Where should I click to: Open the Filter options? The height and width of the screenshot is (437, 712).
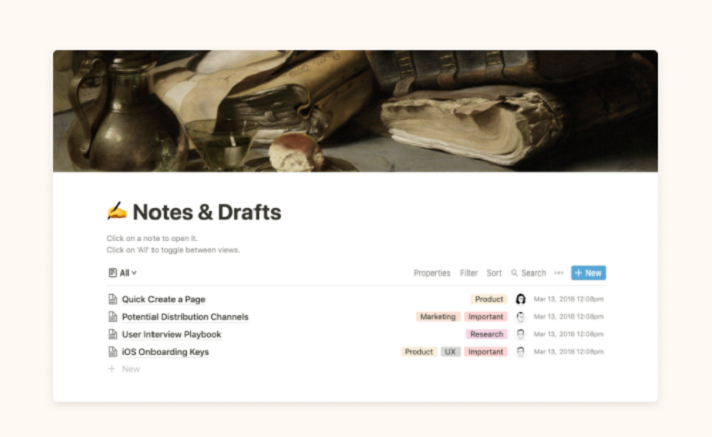coord(469,273)
